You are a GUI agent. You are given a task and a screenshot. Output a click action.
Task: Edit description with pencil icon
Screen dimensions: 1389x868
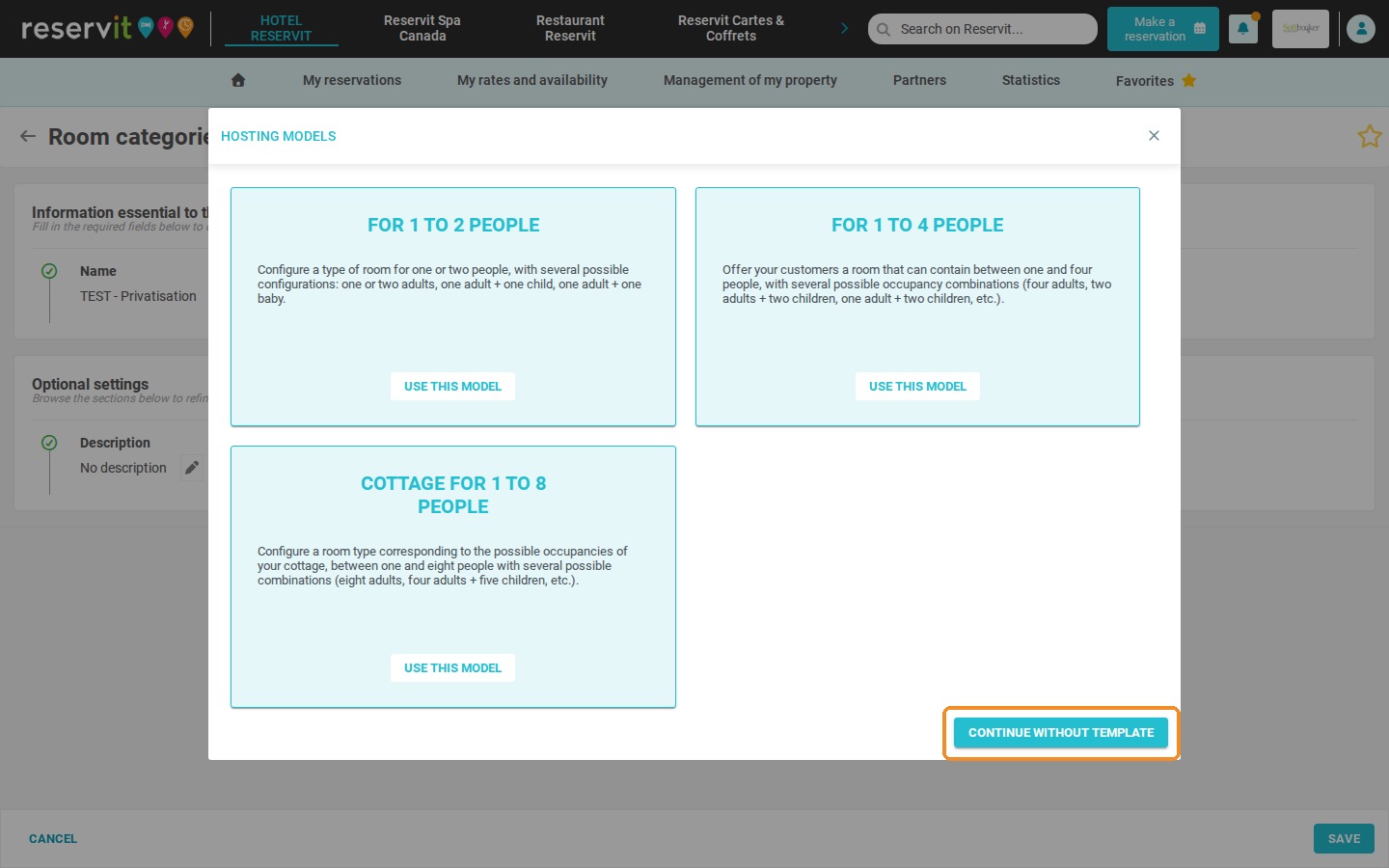192,468
